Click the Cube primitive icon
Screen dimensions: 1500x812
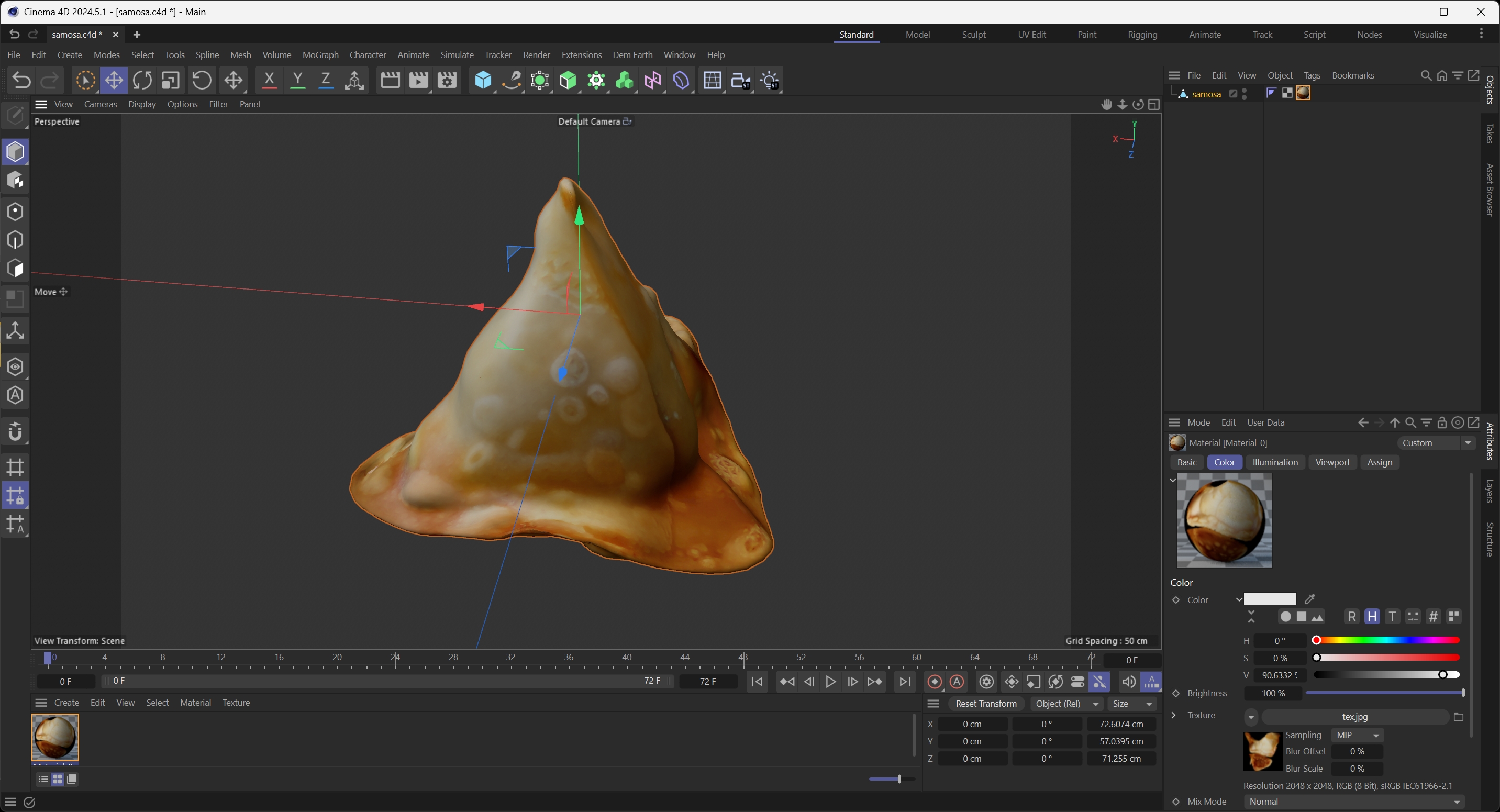point(483,80)
